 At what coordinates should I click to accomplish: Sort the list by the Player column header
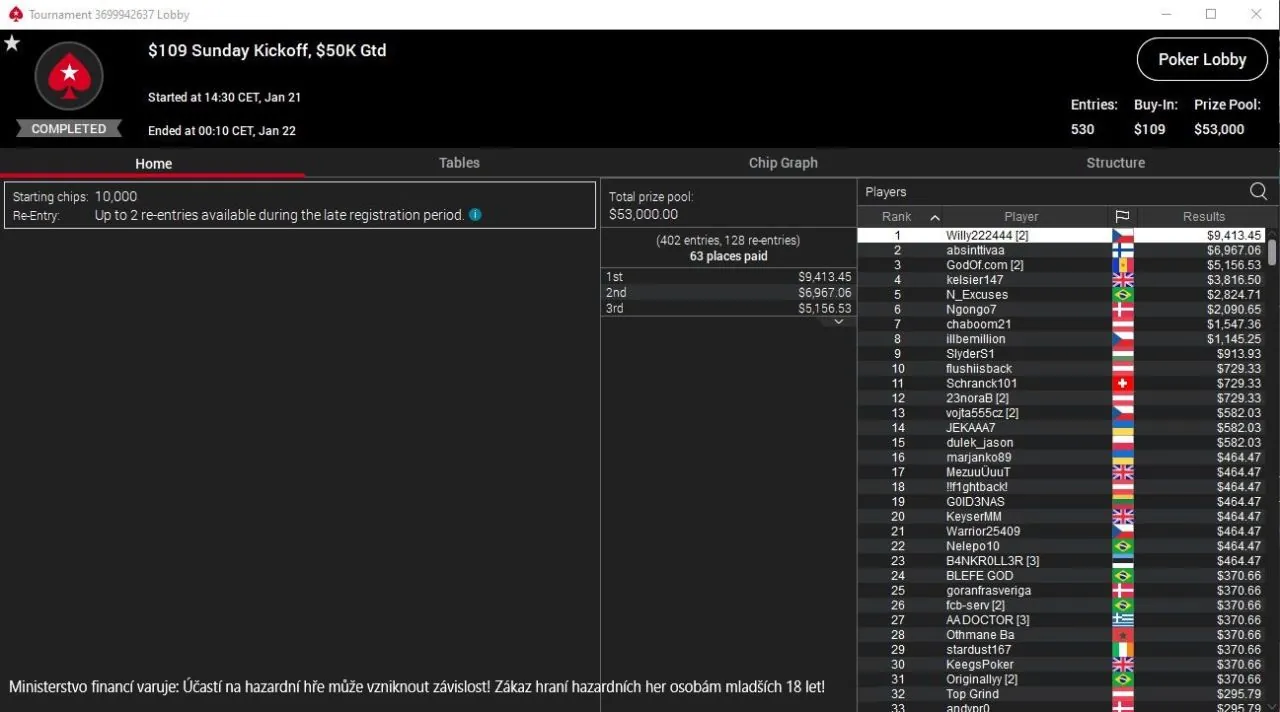pos(1020,217)
